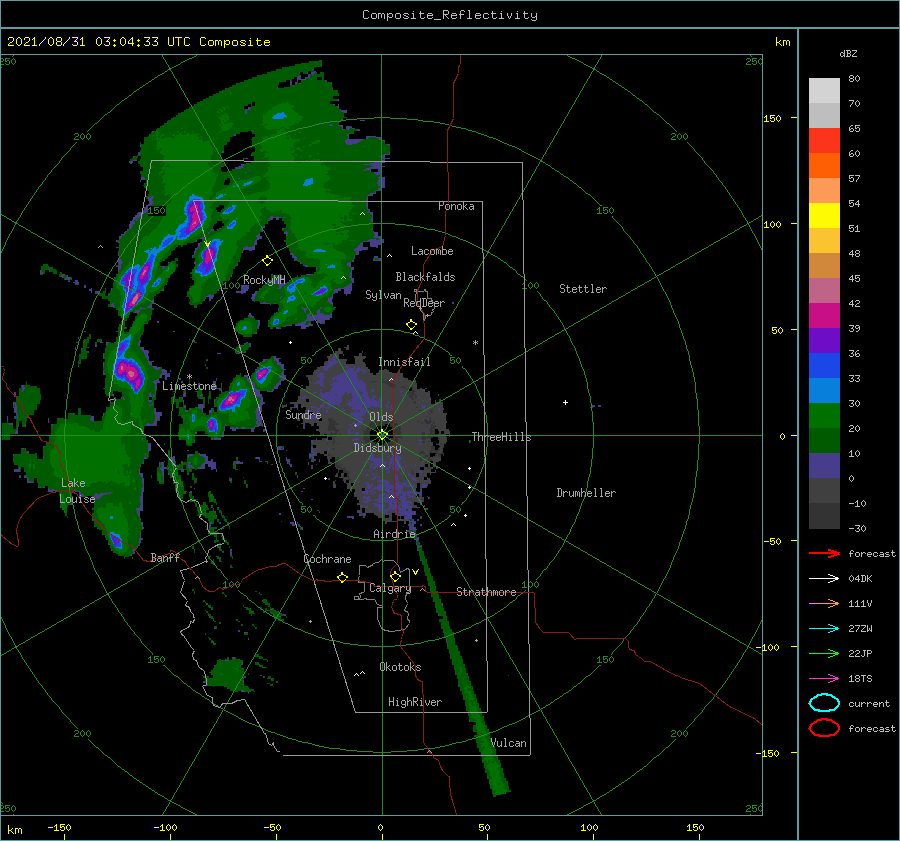
Task: Click the red 65 dBZ color swatch
Action: coord(824,140)
